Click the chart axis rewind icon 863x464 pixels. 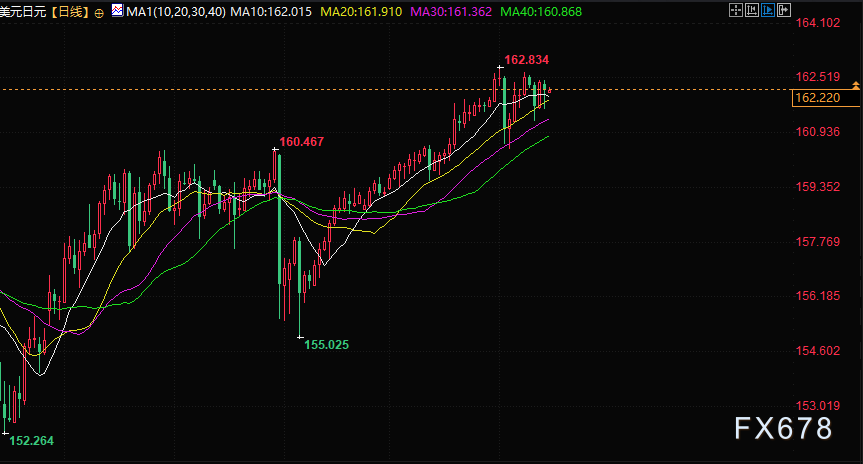click(752, 10)
